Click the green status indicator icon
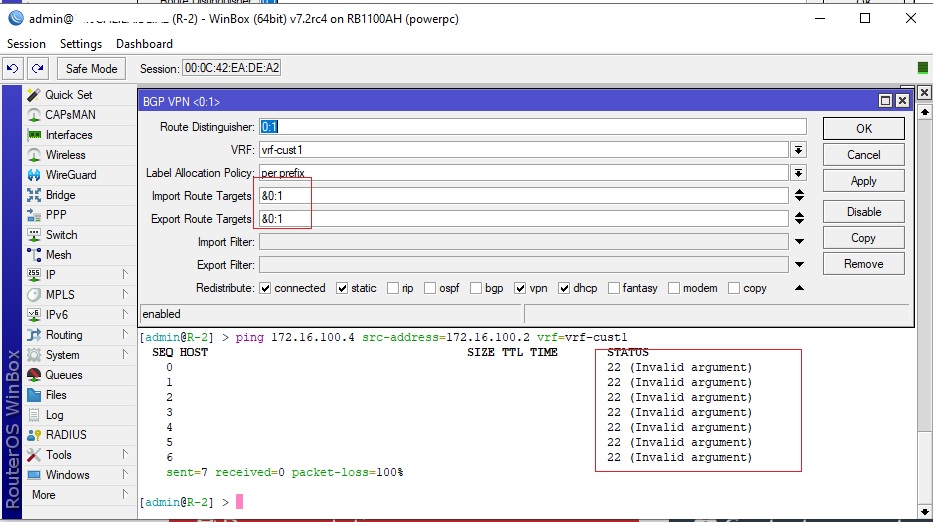The height and width of the screenshot is (522, 933). [x=922, y=68]
